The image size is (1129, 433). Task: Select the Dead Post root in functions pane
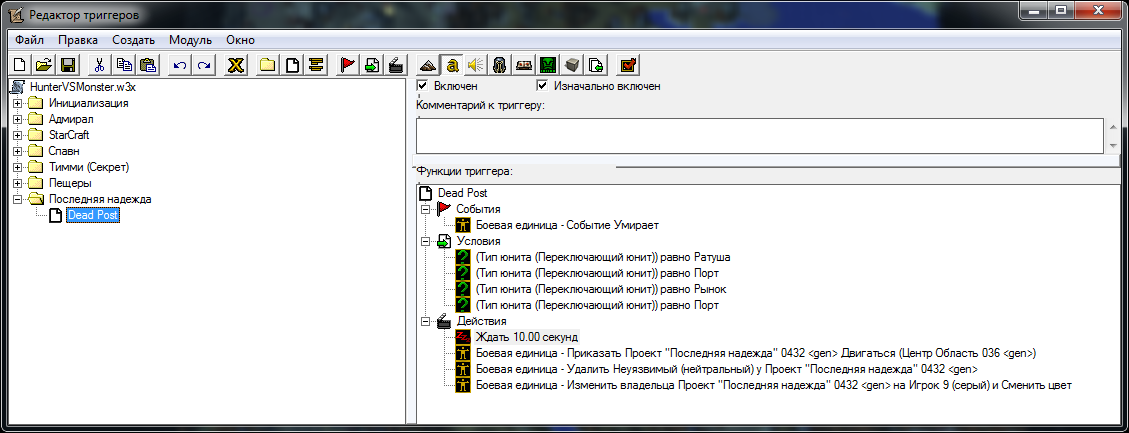pos(462,193)
